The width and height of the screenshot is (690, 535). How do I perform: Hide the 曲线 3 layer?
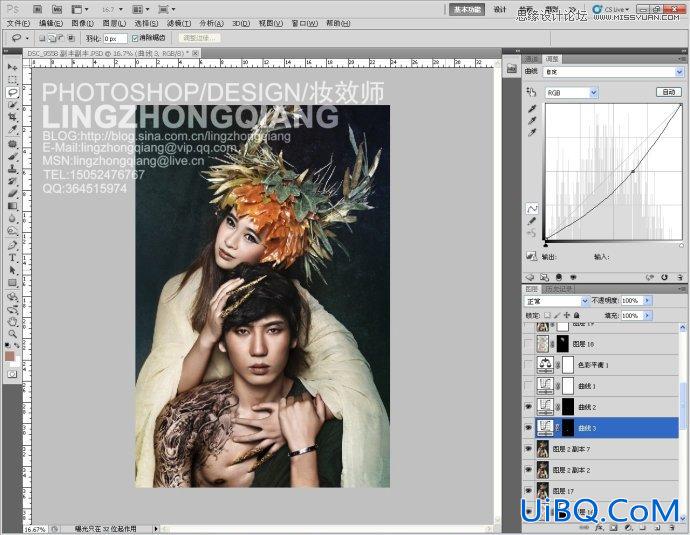click(529, 428)
